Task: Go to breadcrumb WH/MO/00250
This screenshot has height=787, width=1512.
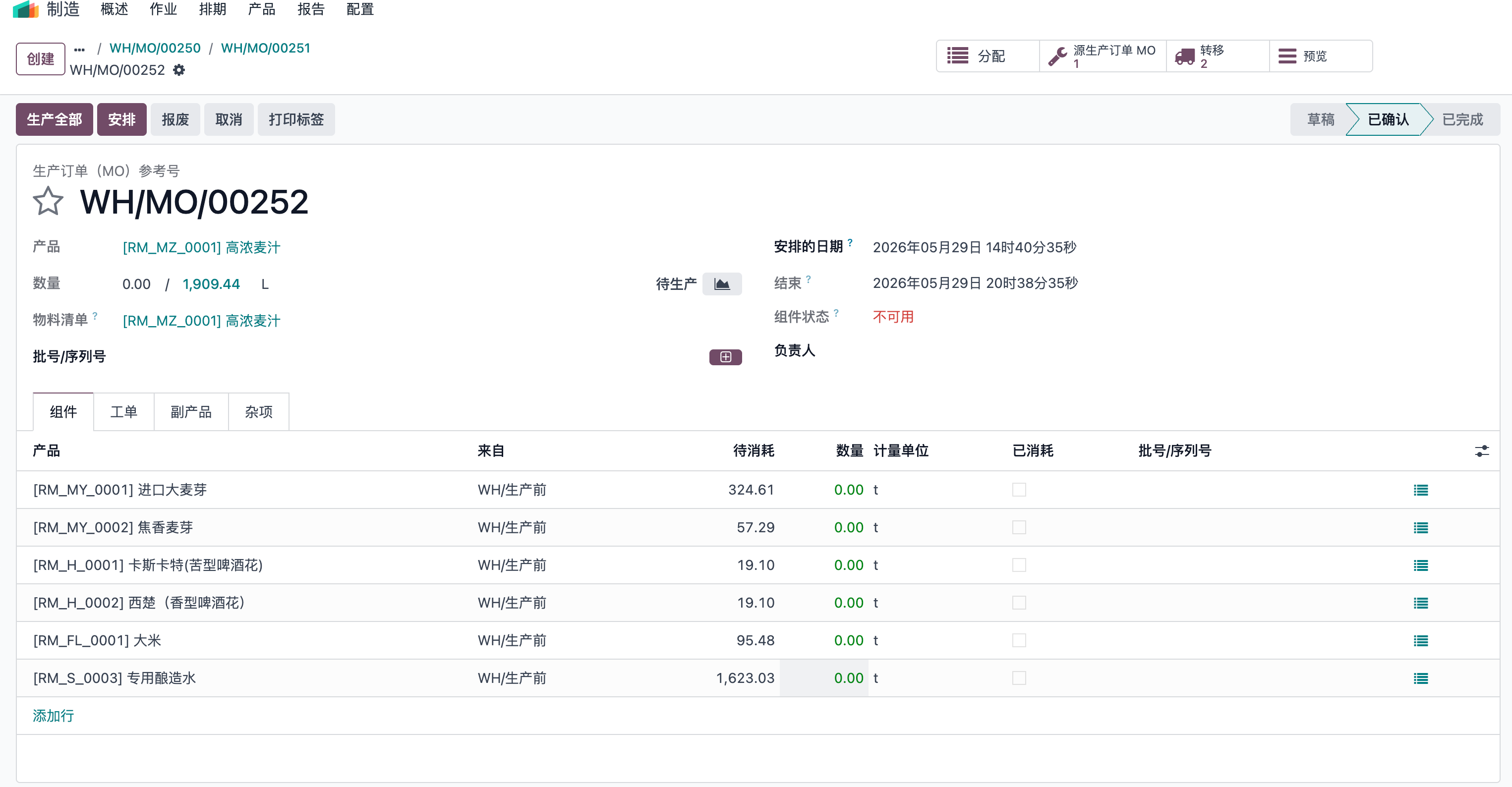Action: click(x=155, y=48)
